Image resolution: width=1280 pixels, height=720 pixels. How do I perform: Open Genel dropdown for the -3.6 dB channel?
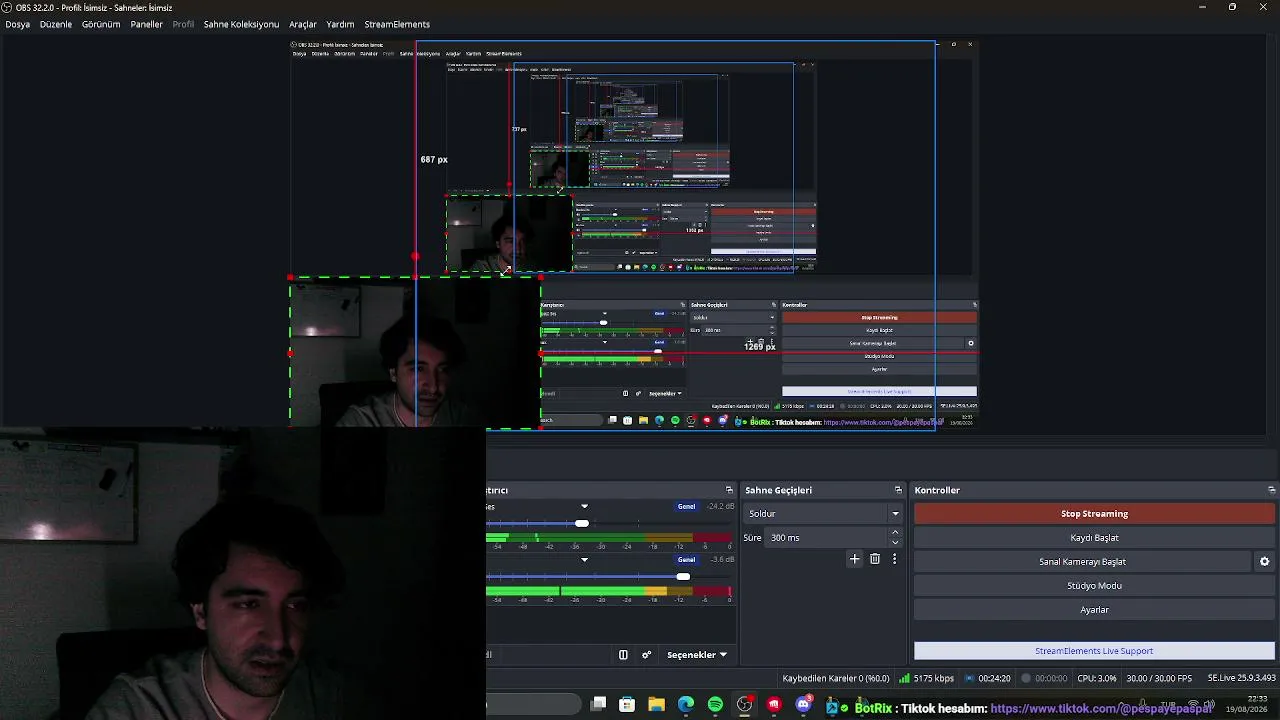(686, 559)
